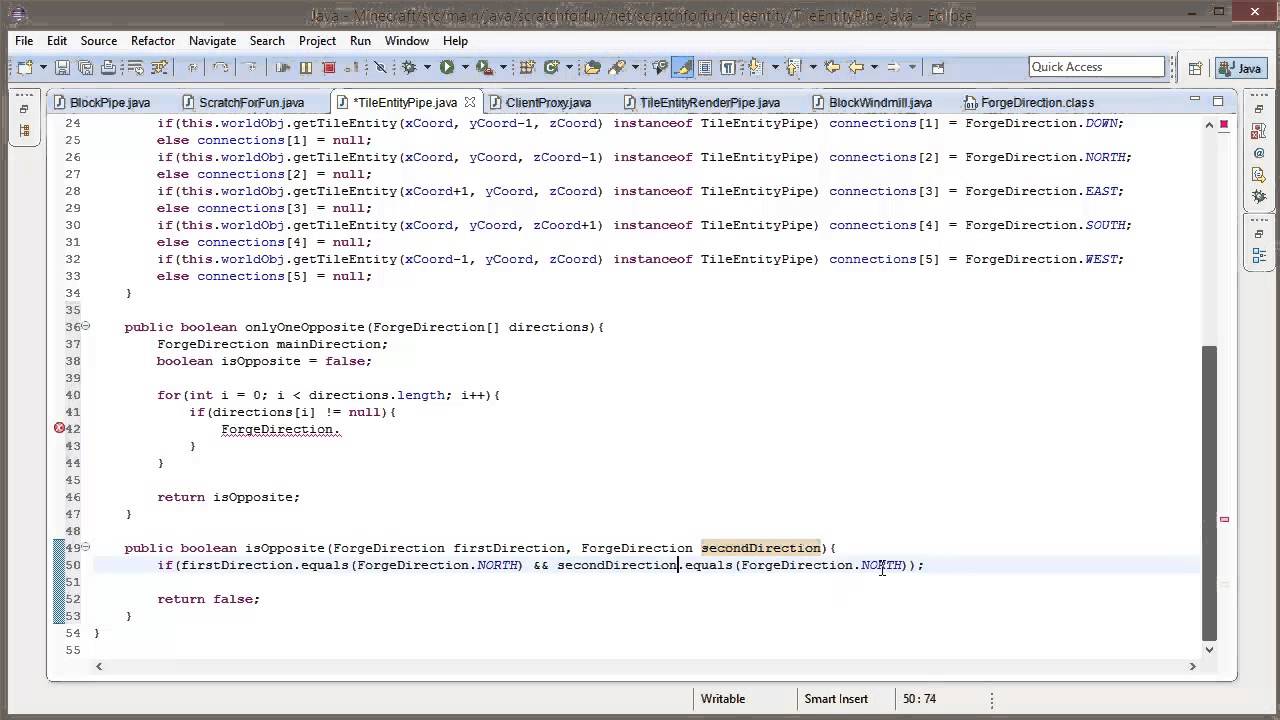This screenshot has height=720, width=1280.
Task: Open the External Tools dropdown arrow
Action: (503, 67)
